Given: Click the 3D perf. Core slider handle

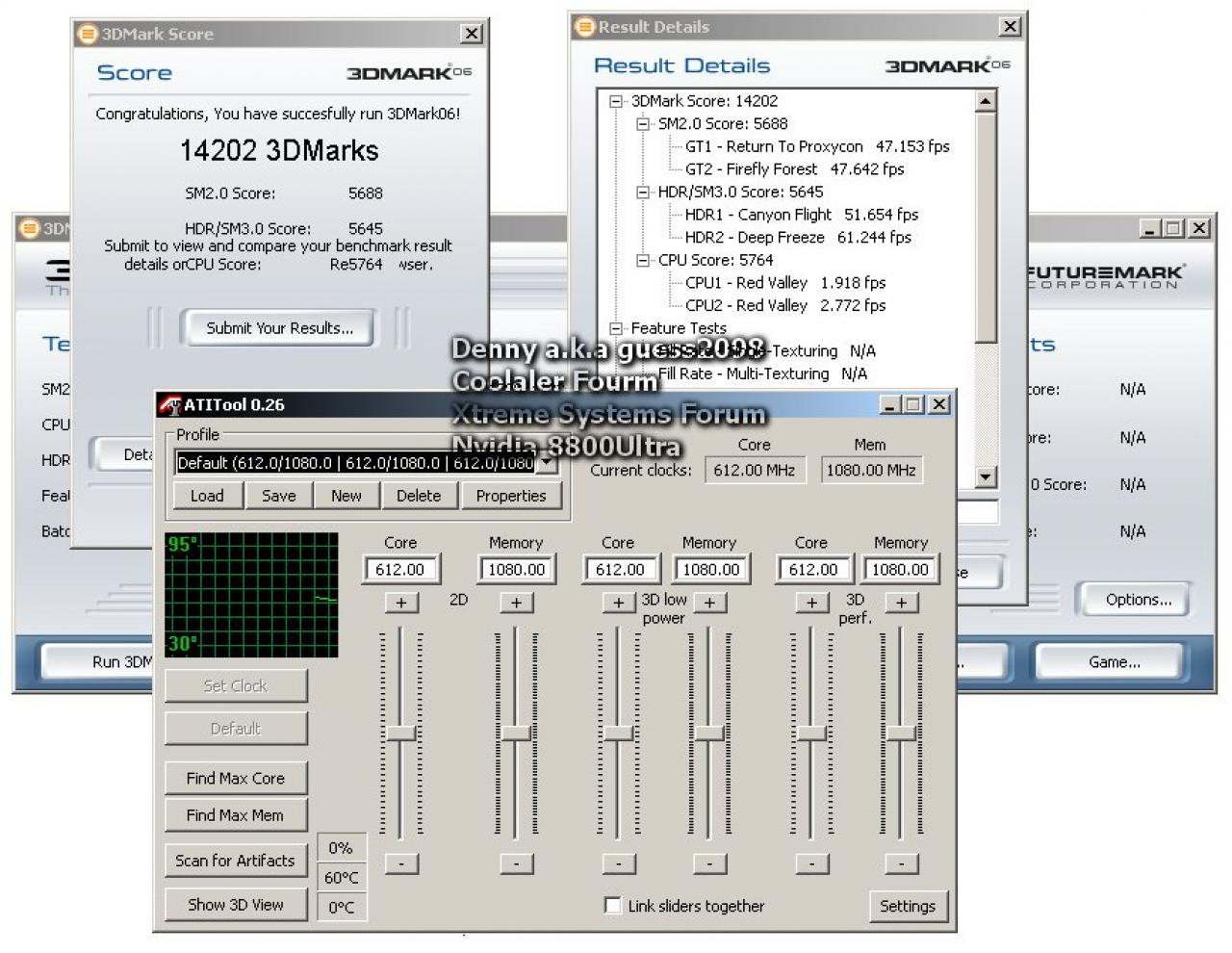Looking at the screenshot, I should click(811, 733).
